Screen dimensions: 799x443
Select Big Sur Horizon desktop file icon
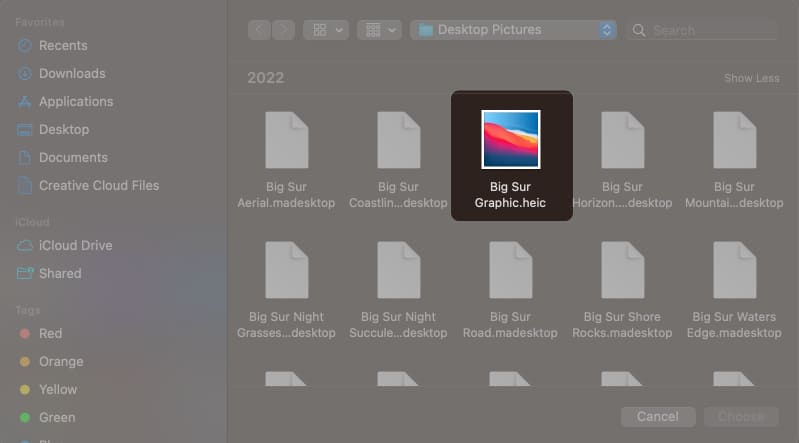coord(623,140)
